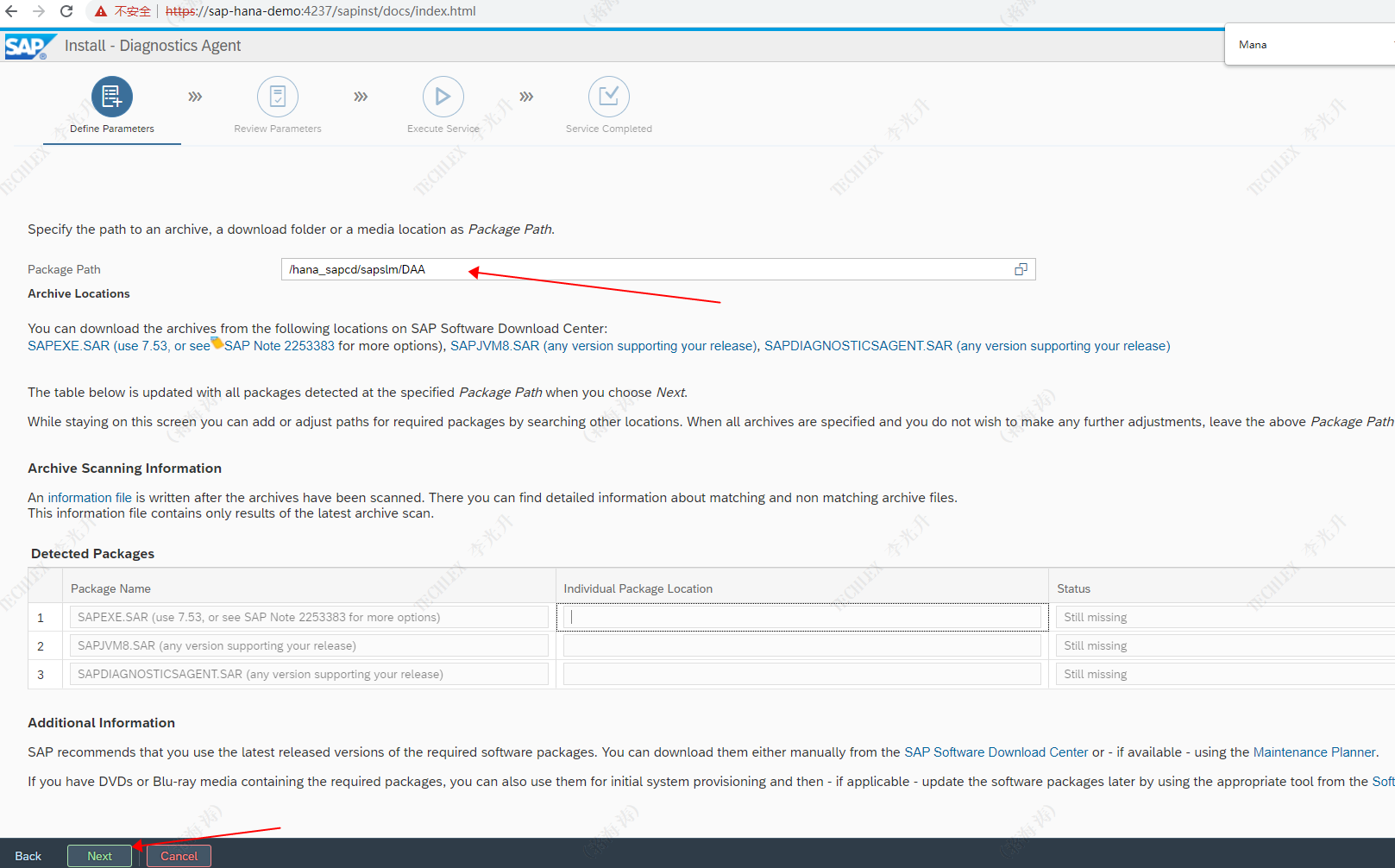Click the Status cell in the SAPEXE.SAR row
The width and height of the screenshot is (1395, 868).
point(1225,617)
